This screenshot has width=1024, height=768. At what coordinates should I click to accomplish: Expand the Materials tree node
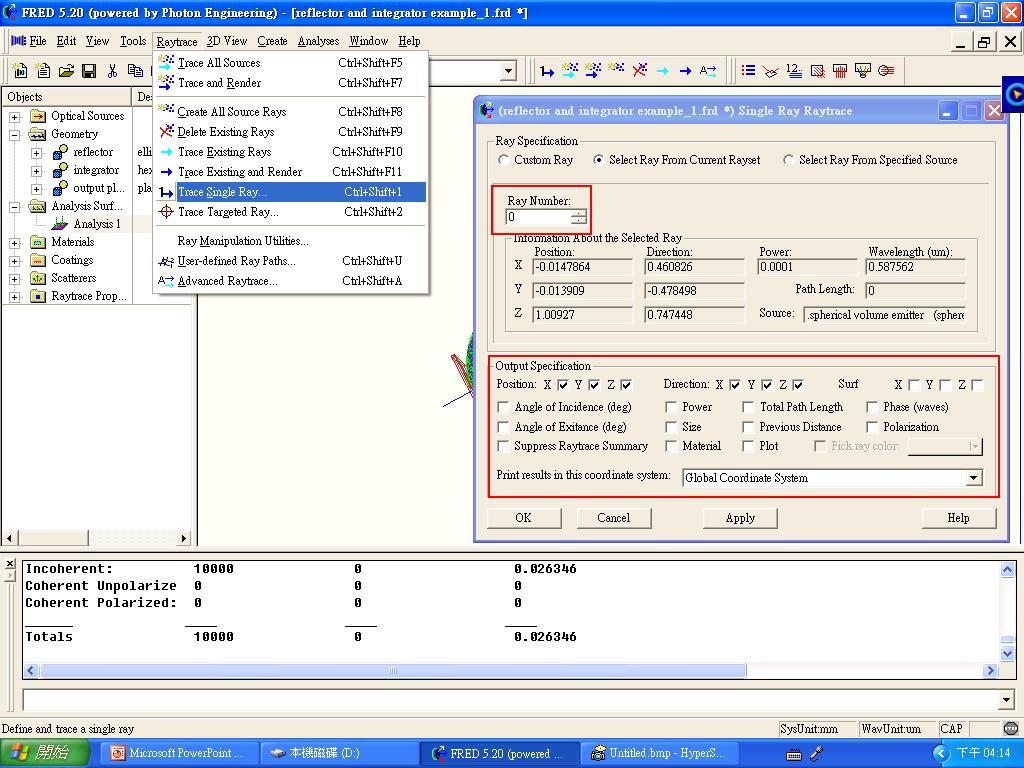[14, 243]
